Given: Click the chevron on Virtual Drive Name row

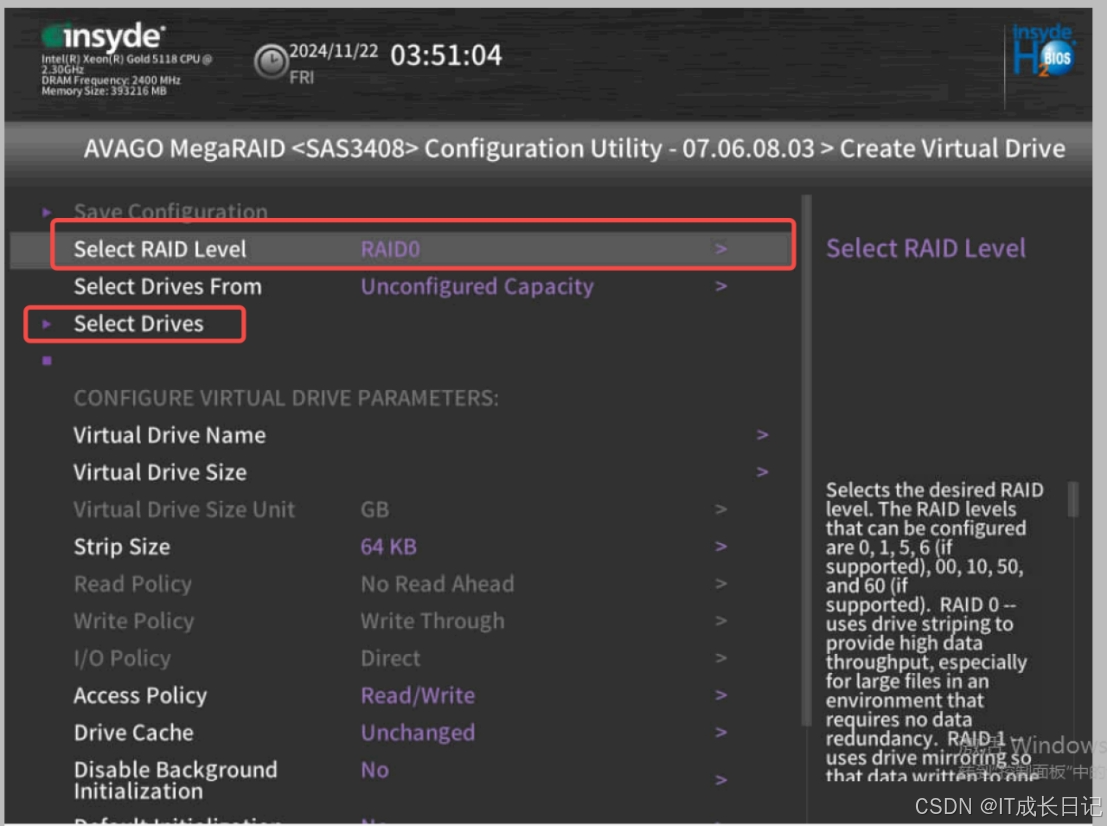Looking at the screenshot, I should click(x=762, y=435).
